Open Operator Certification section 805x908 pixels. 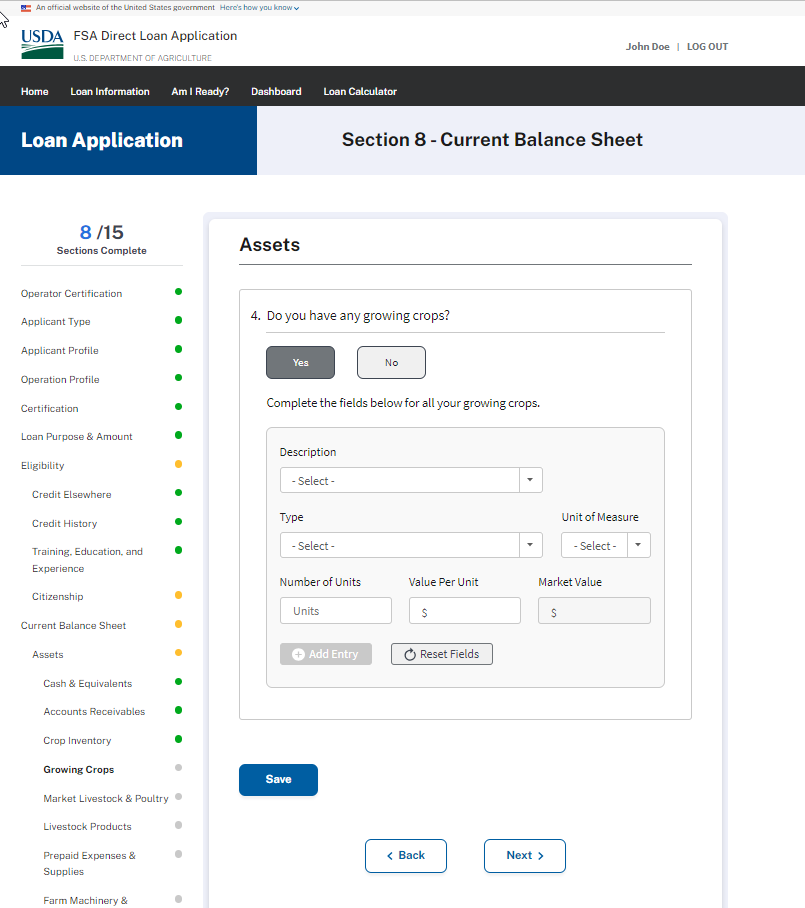(x=72, y=294)
